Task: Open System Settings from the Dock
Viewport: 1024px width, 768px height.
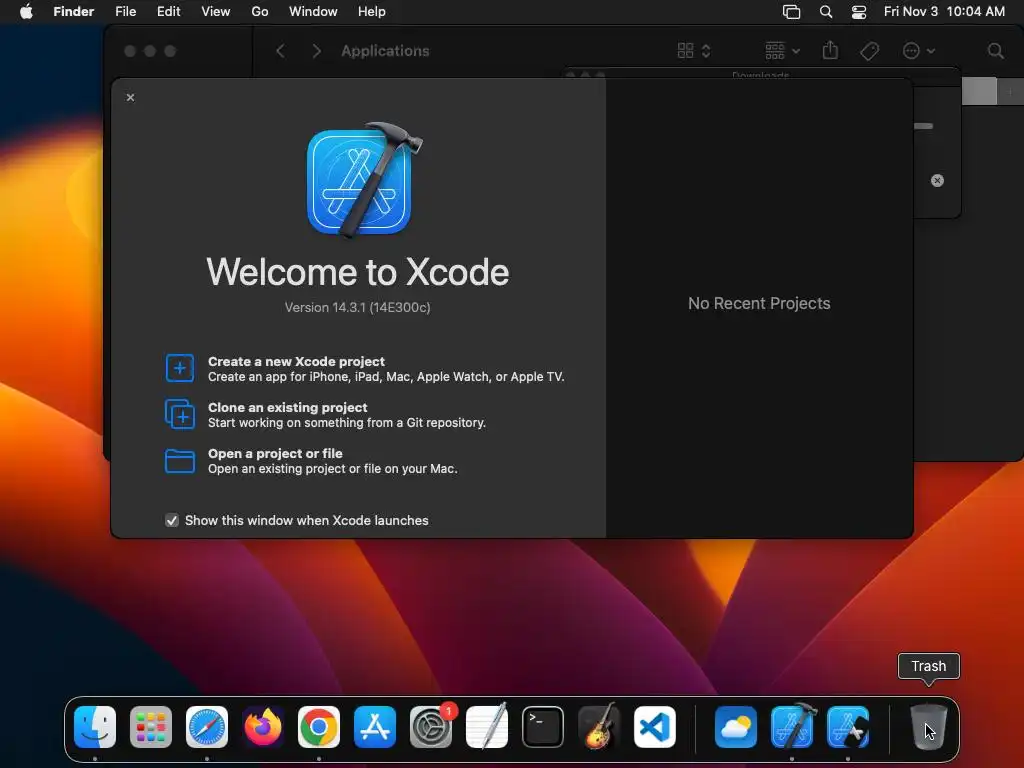Action: coord(431,727)
